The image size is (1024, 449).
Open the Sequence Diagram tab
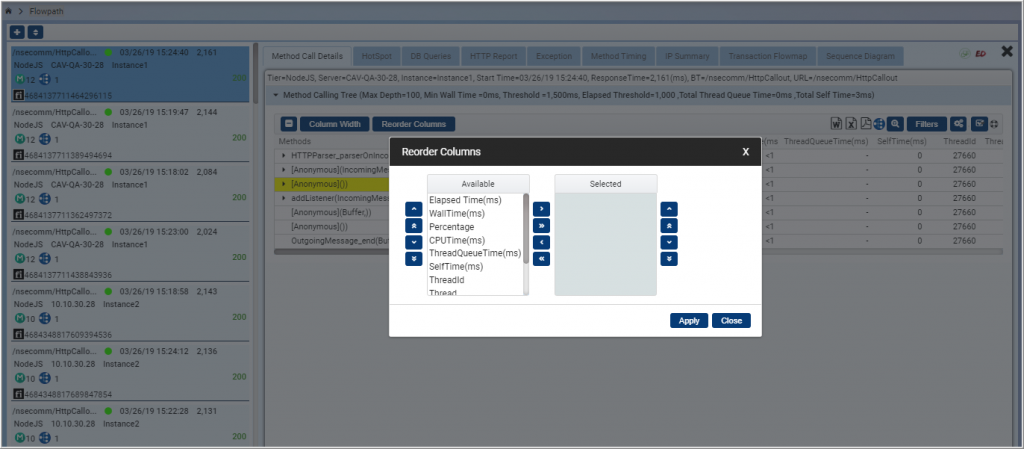pos(861,56)
